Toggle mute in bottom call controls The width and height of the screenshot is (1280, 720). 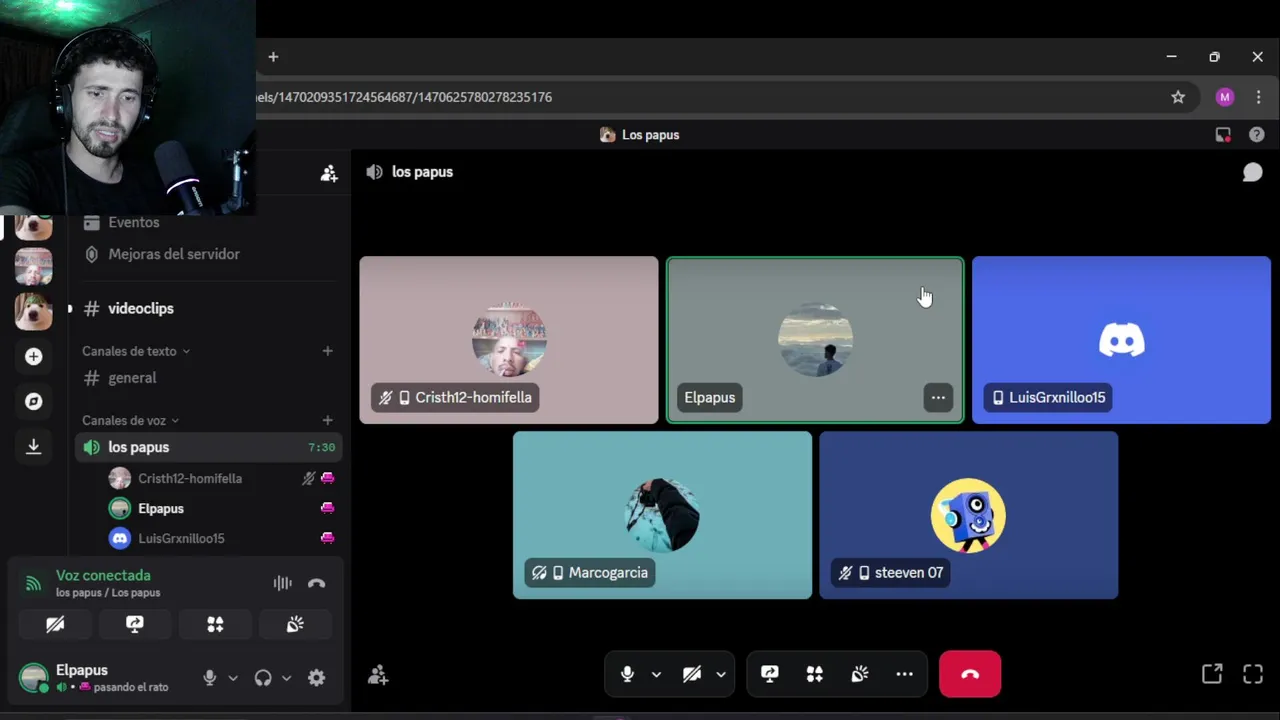tap(627, 674)
